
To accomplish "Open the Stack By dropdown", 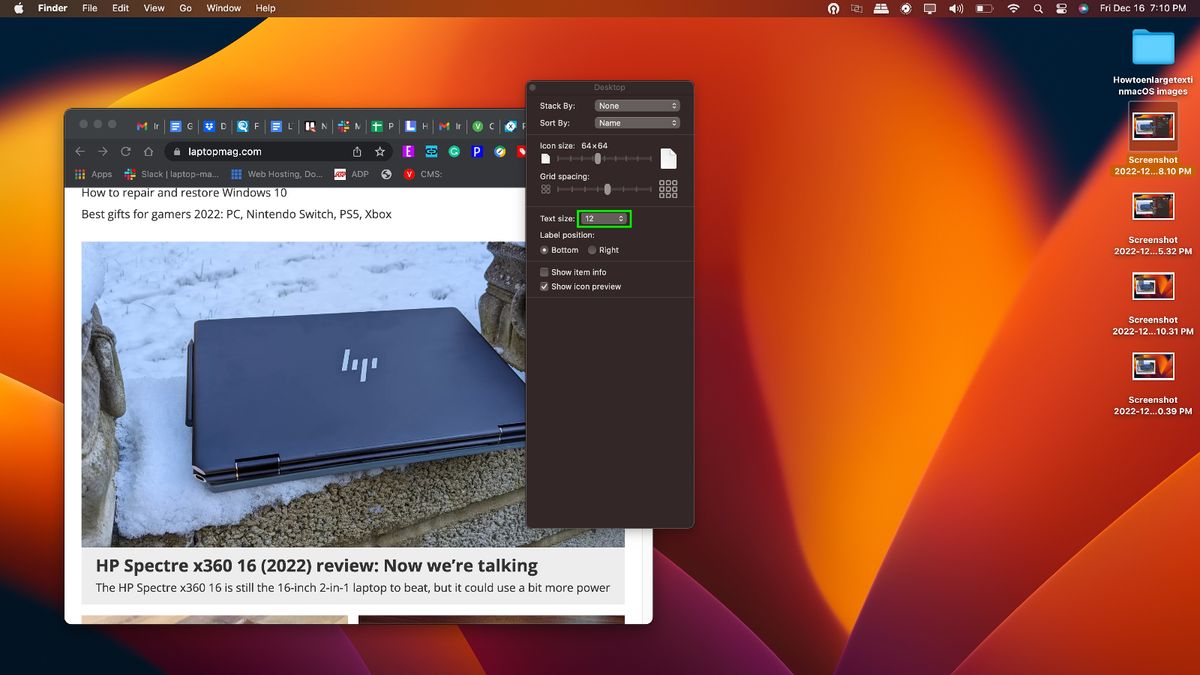I will tap(637, 105).
